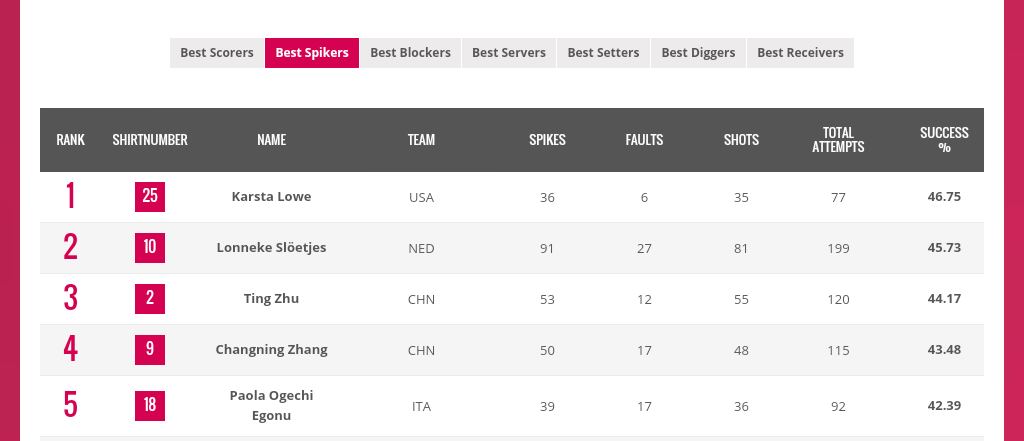Click shirt number 25 badge
Viewport: 1024px width, 441px height.
pyautogui.click(x=150, y=197)
